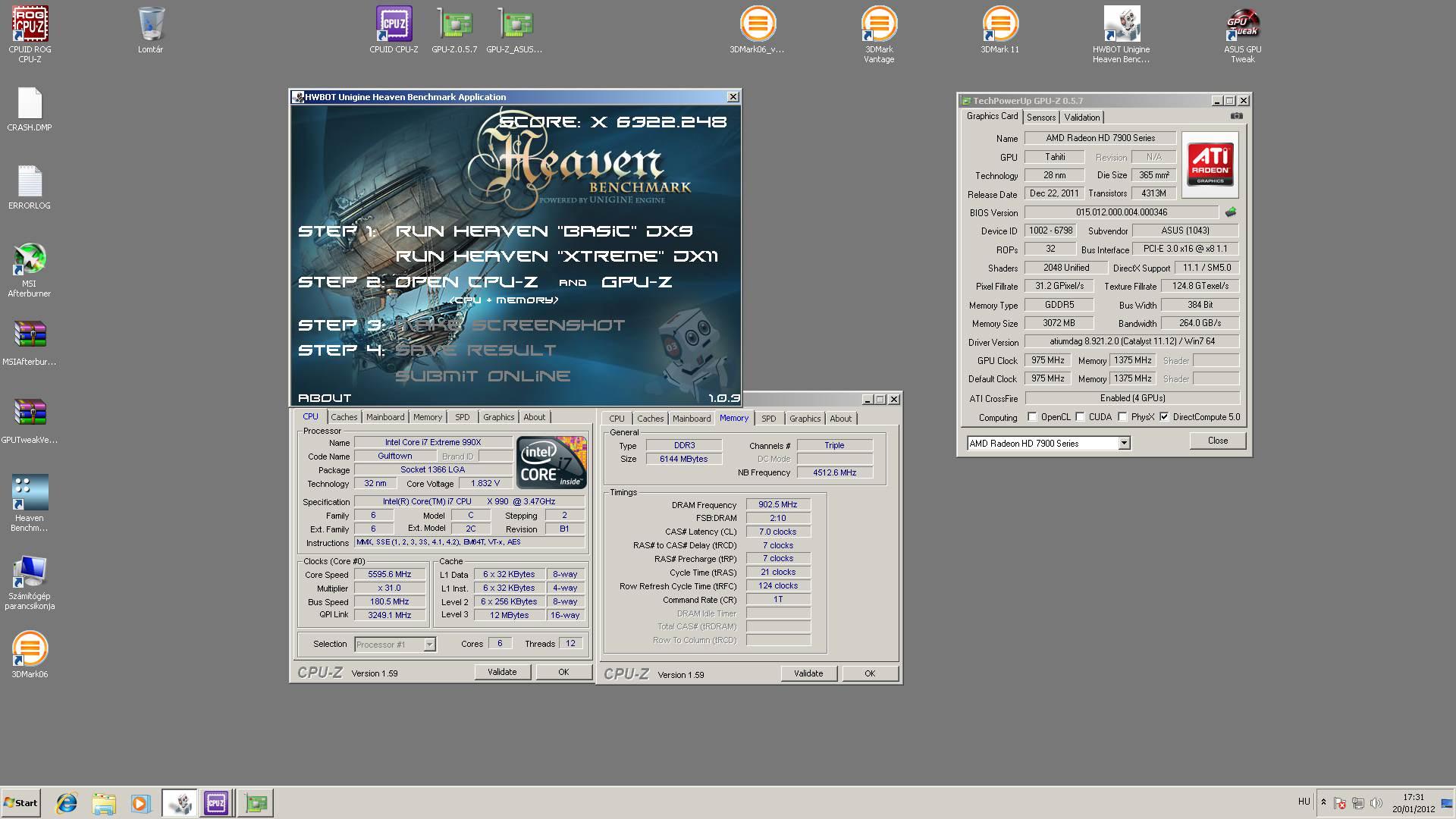Toggle CUDA checkbox in GPU-Z
This screenshot has height=819, width=1456.
coord(1080,417)
